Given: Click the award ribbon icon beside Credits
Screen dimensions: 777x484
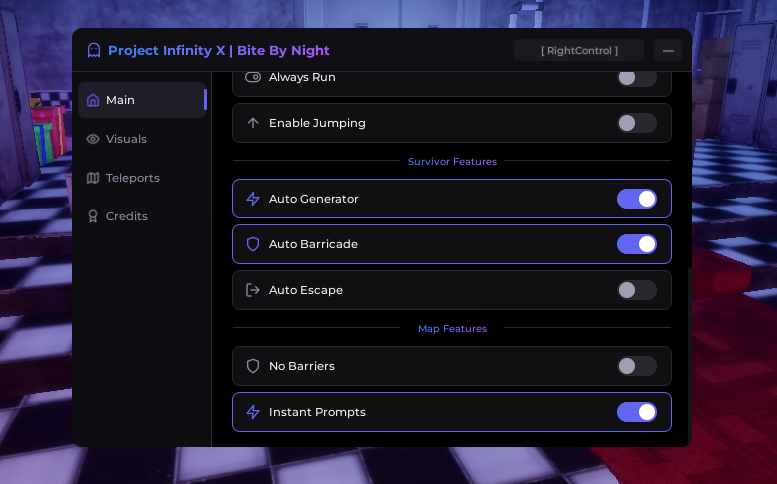Looking at the screenshot, I should (93, 216).
